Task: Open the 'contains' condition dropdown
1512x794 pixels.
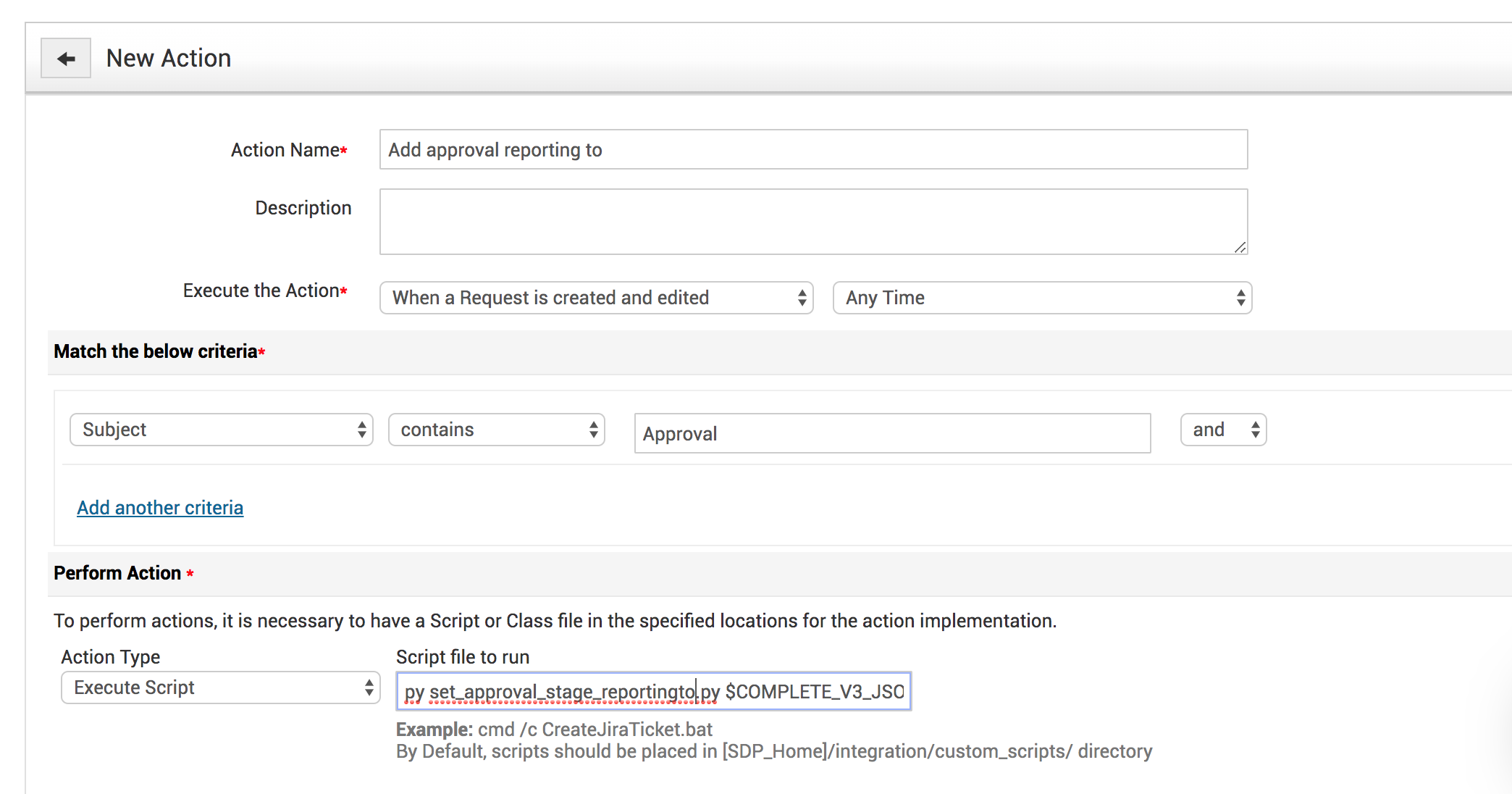Action: coord(496,430)
